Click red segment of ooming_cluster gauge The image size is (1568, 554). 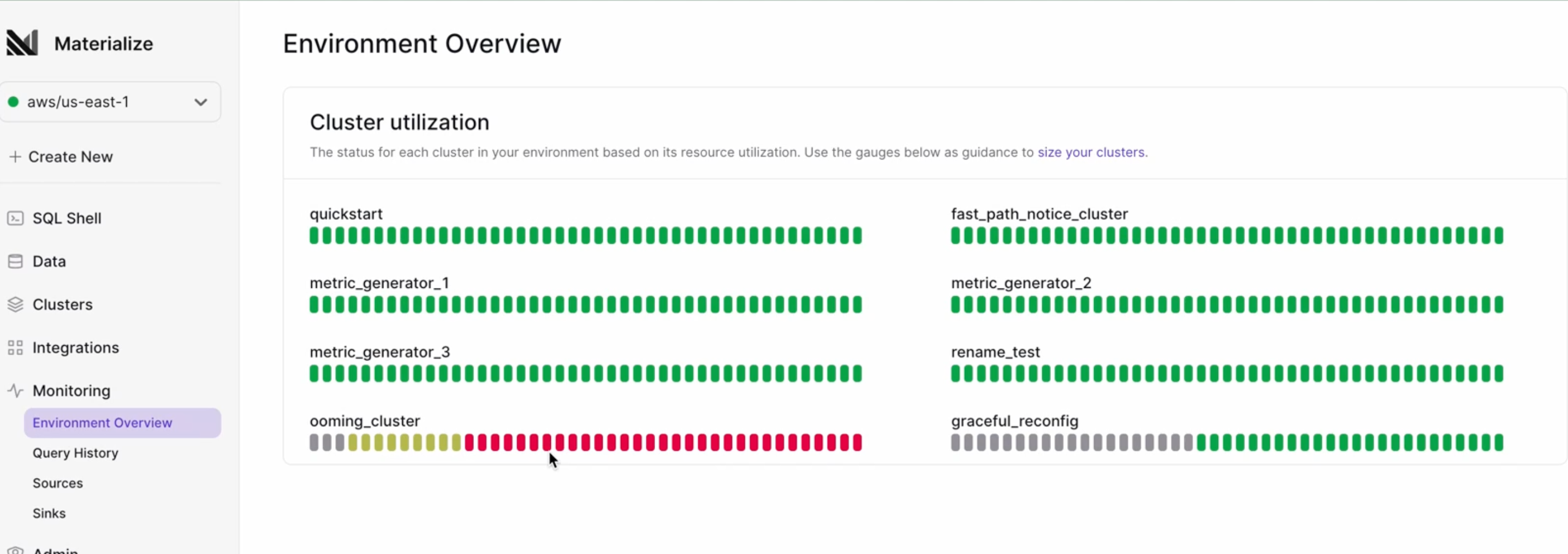point(663,443)
